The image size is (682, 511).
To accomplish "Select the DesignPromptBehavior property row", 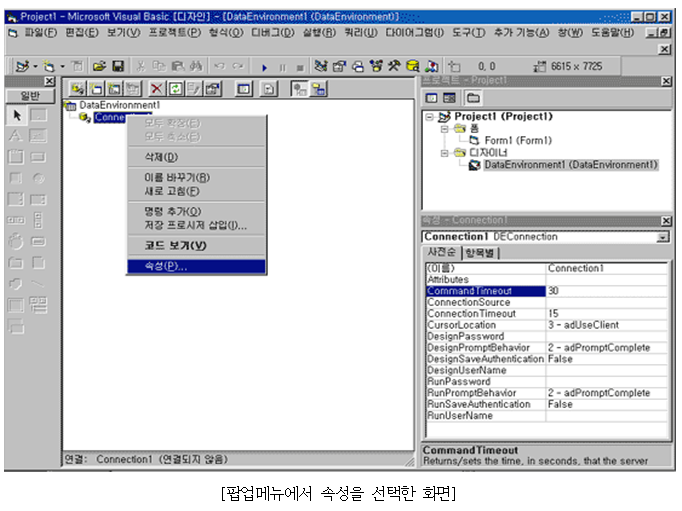I will tap(546, 347).
